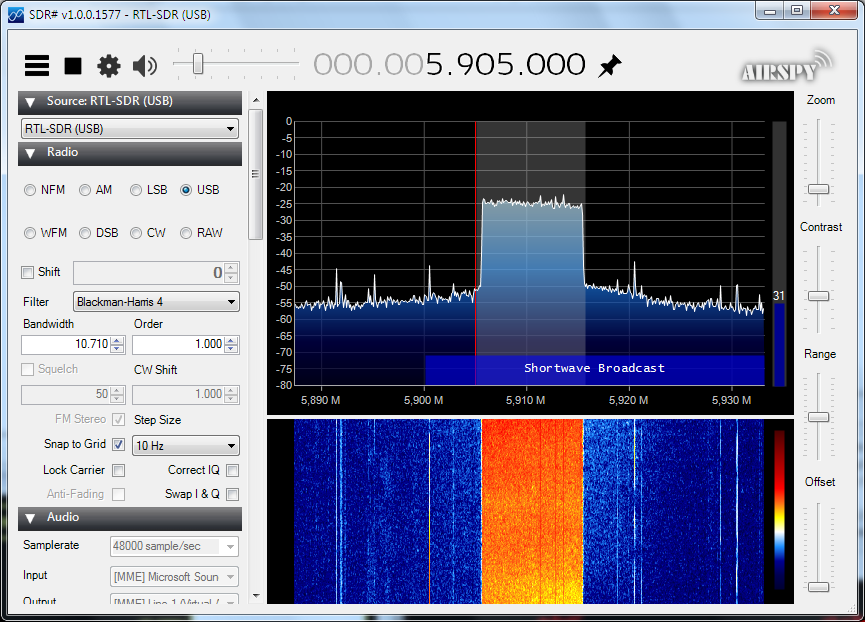
Task: Click the 5.905.000 frequency digits
Action: pos(505,65)
